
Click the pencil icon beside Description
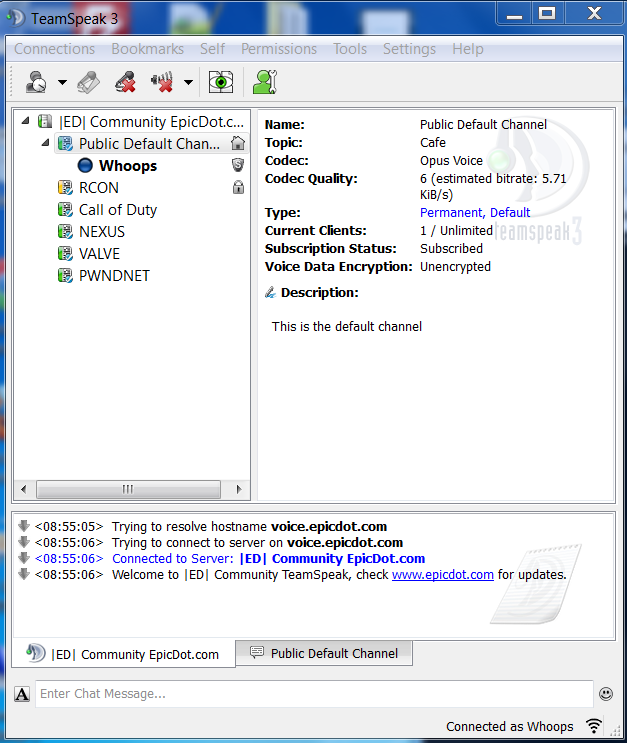(x=270, y=292)
